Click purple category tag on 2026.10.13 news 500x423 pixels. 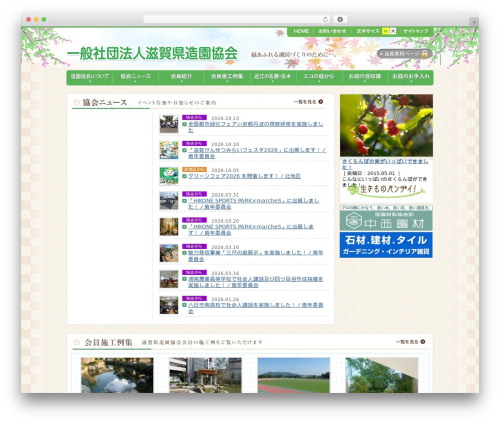click(194, 117)
